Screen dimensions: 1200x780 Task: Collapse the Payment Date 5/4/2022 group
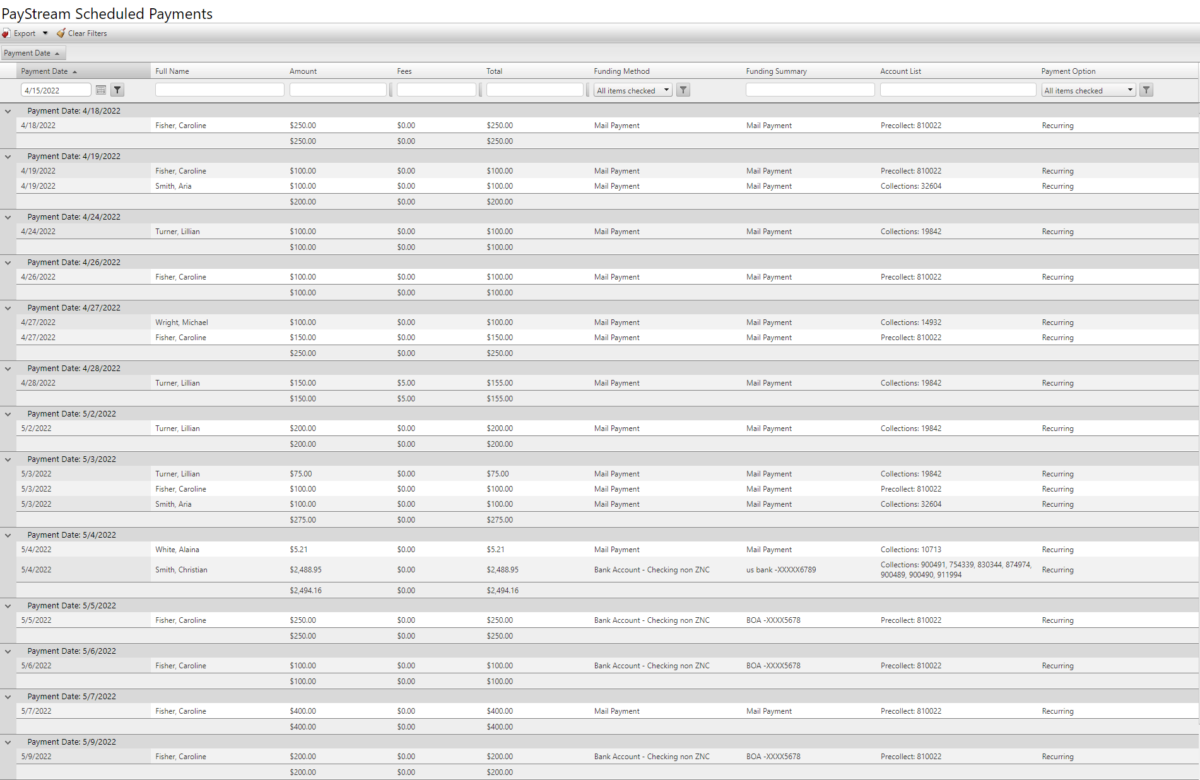(8, 535)
